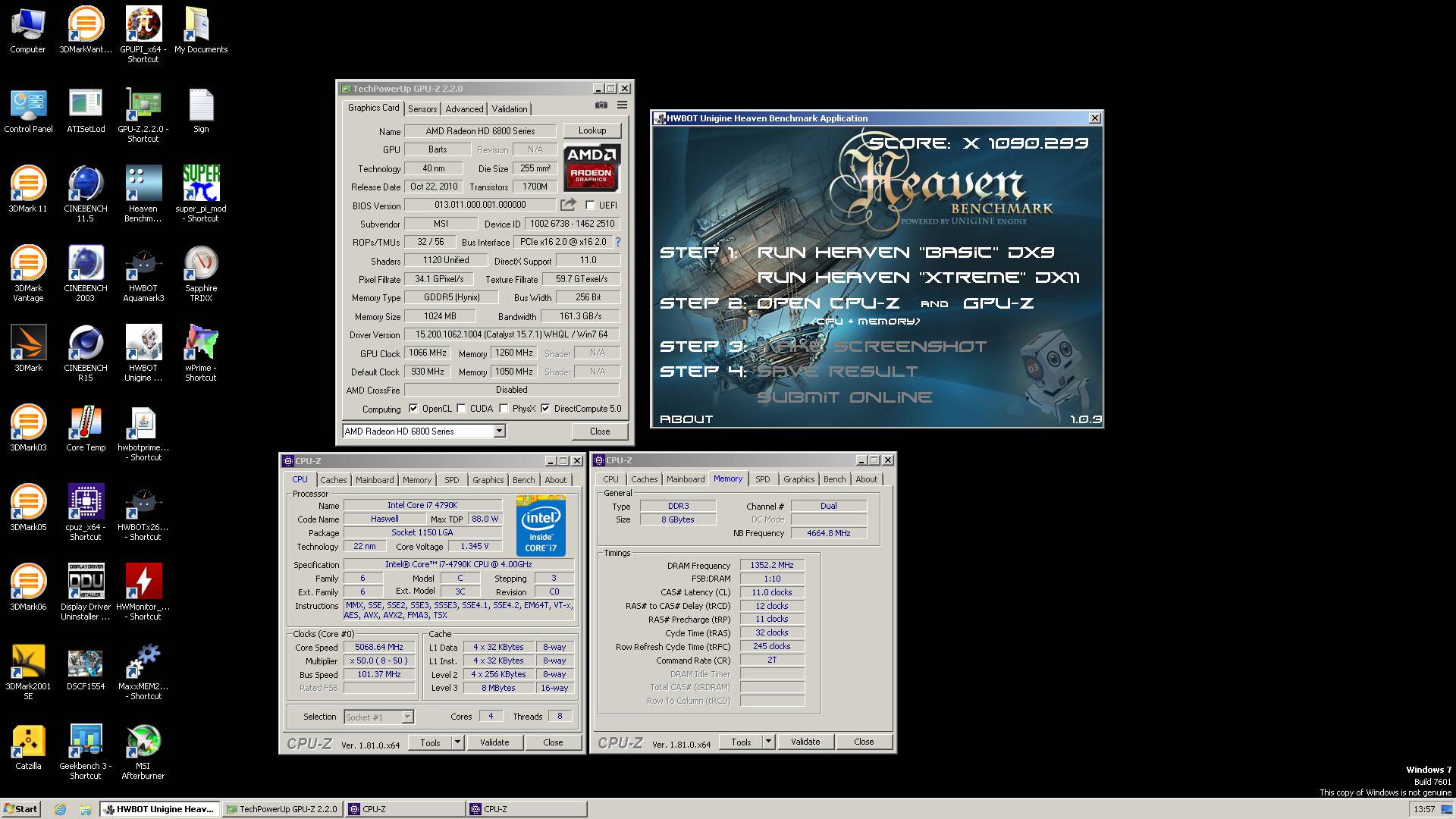Expand Tools dropdown arrow in CPU-Z CPU window
Image resolution: width=1456 pixels, height=819 pixels.
tap(457, 742)
